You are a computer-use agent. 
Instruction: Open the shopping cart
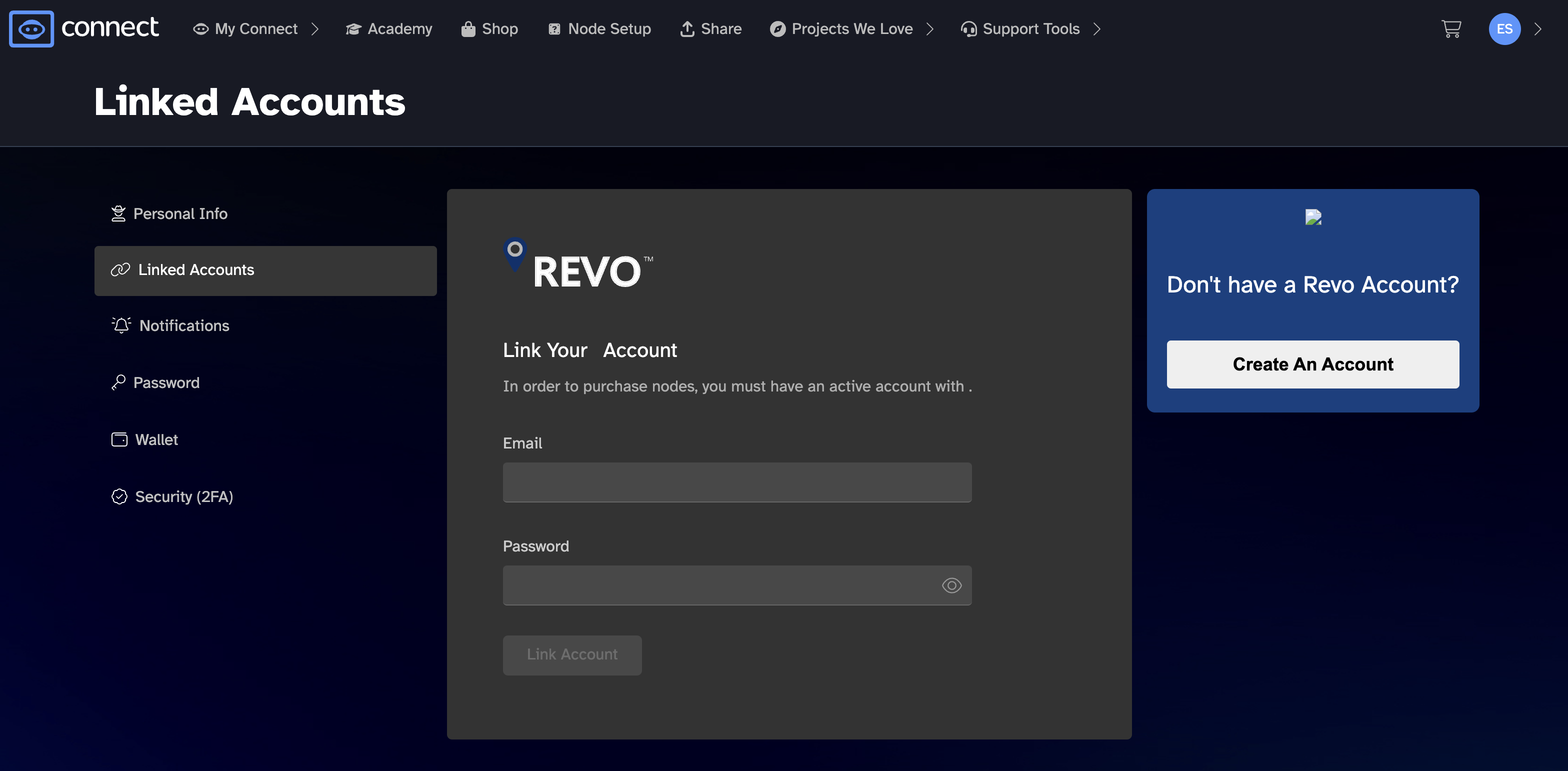click(1451, 28)
